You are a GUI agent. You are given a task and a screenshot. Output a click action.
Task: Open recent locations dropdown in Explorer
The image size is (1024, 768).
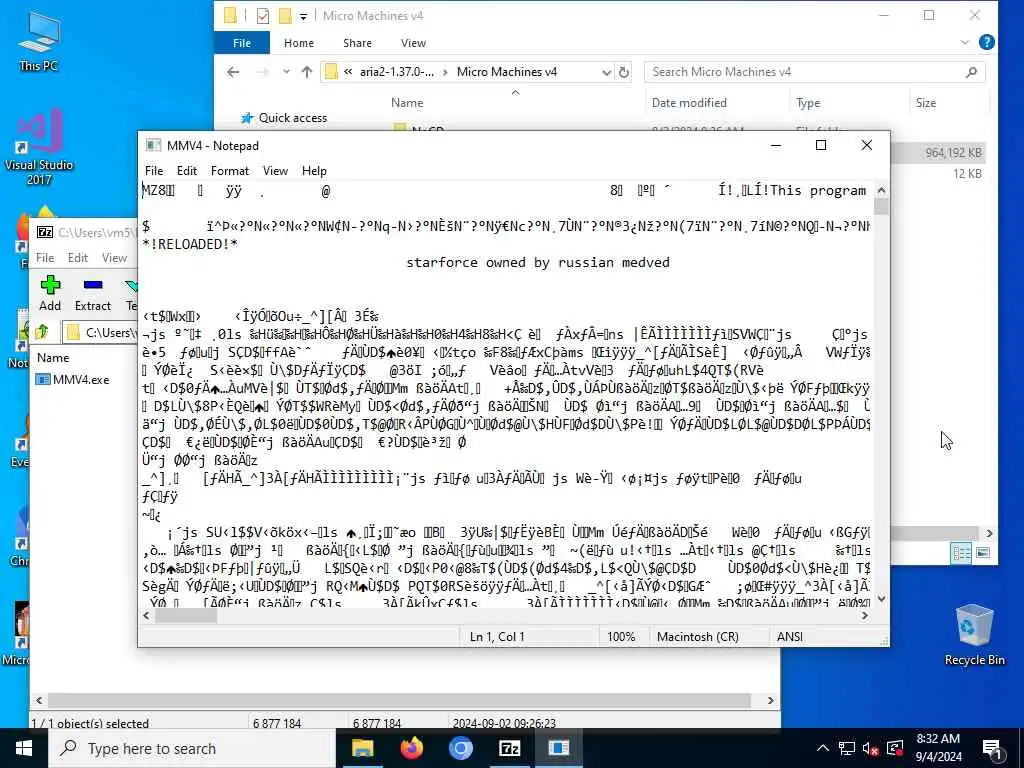(x=286, y=72)
